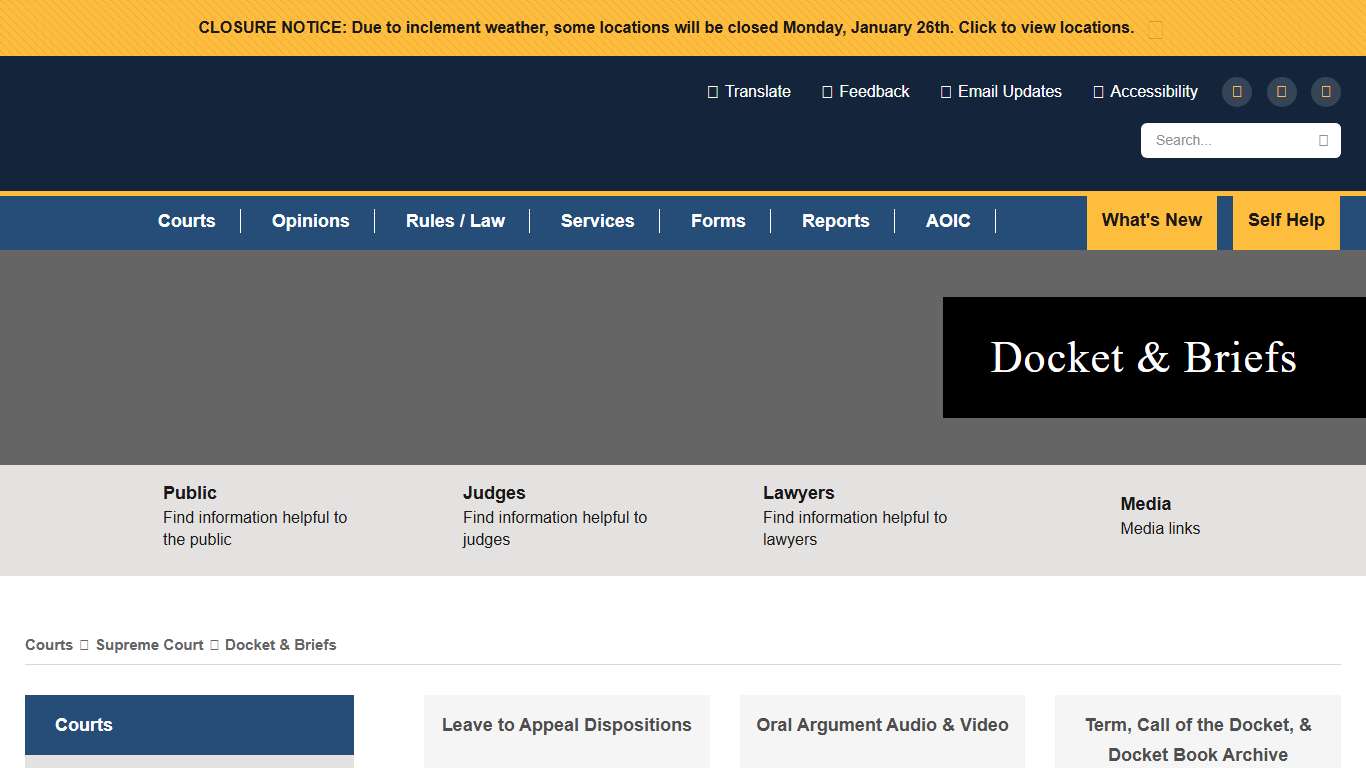Screen dimensions: 1366x768
Task: Dismiss the closure notice banner
Action: point(1155,28)
